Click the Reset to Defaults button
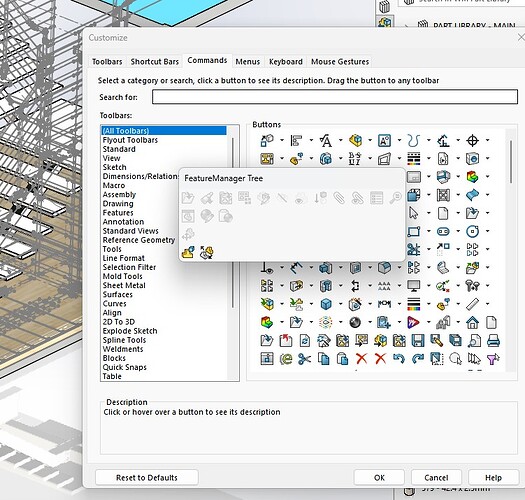Screen dimensions: 525x500 (147, 478)
